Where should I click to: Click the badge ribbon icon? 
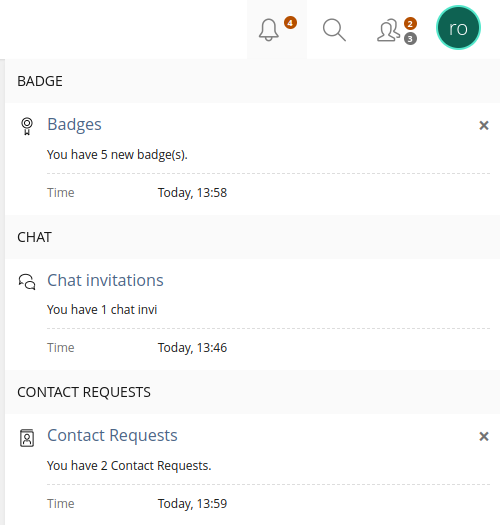pos(27,126)
